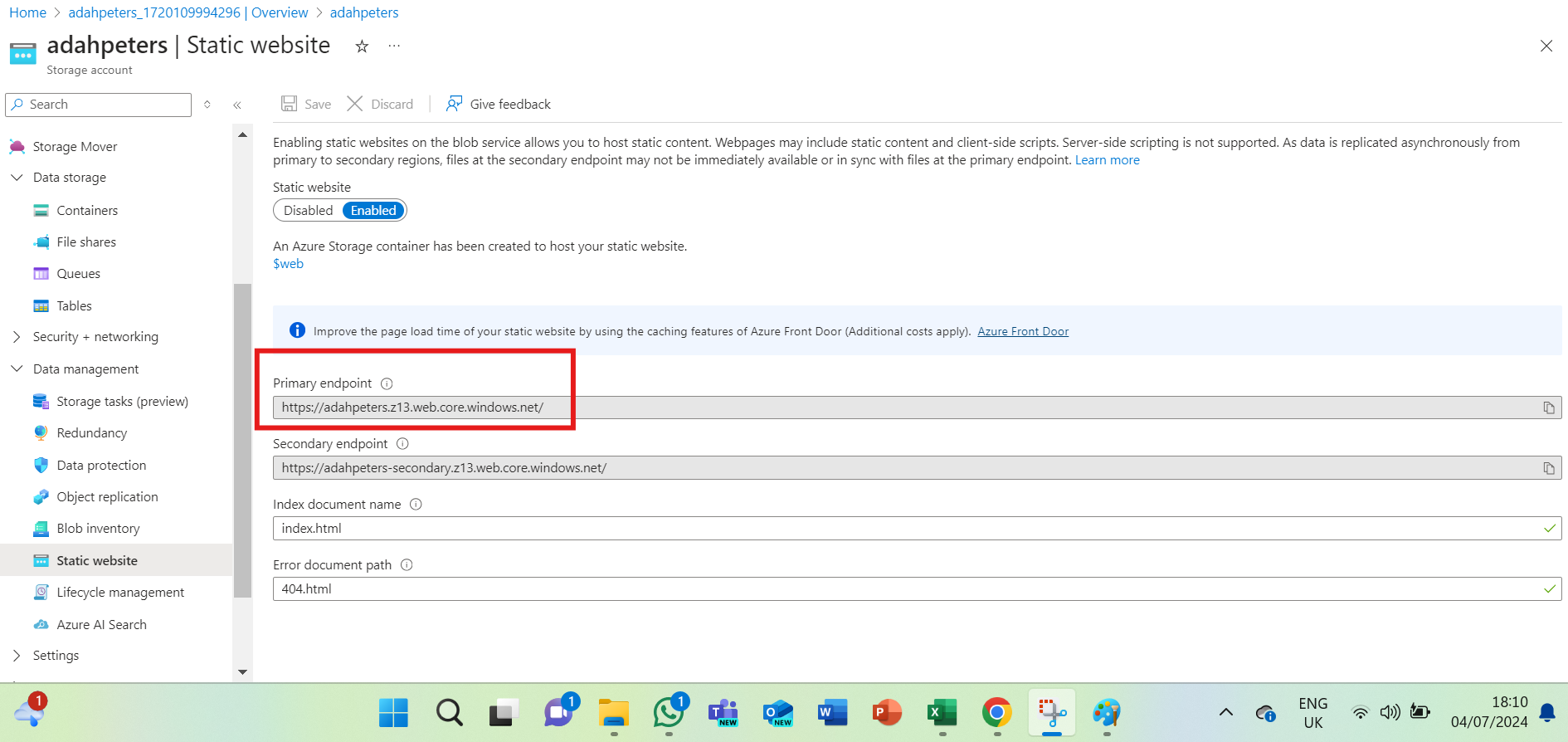This screenshot has width=1568, height=742.
Task: Open Microsoft Teams from taskbar
Action: coord(723,713)
